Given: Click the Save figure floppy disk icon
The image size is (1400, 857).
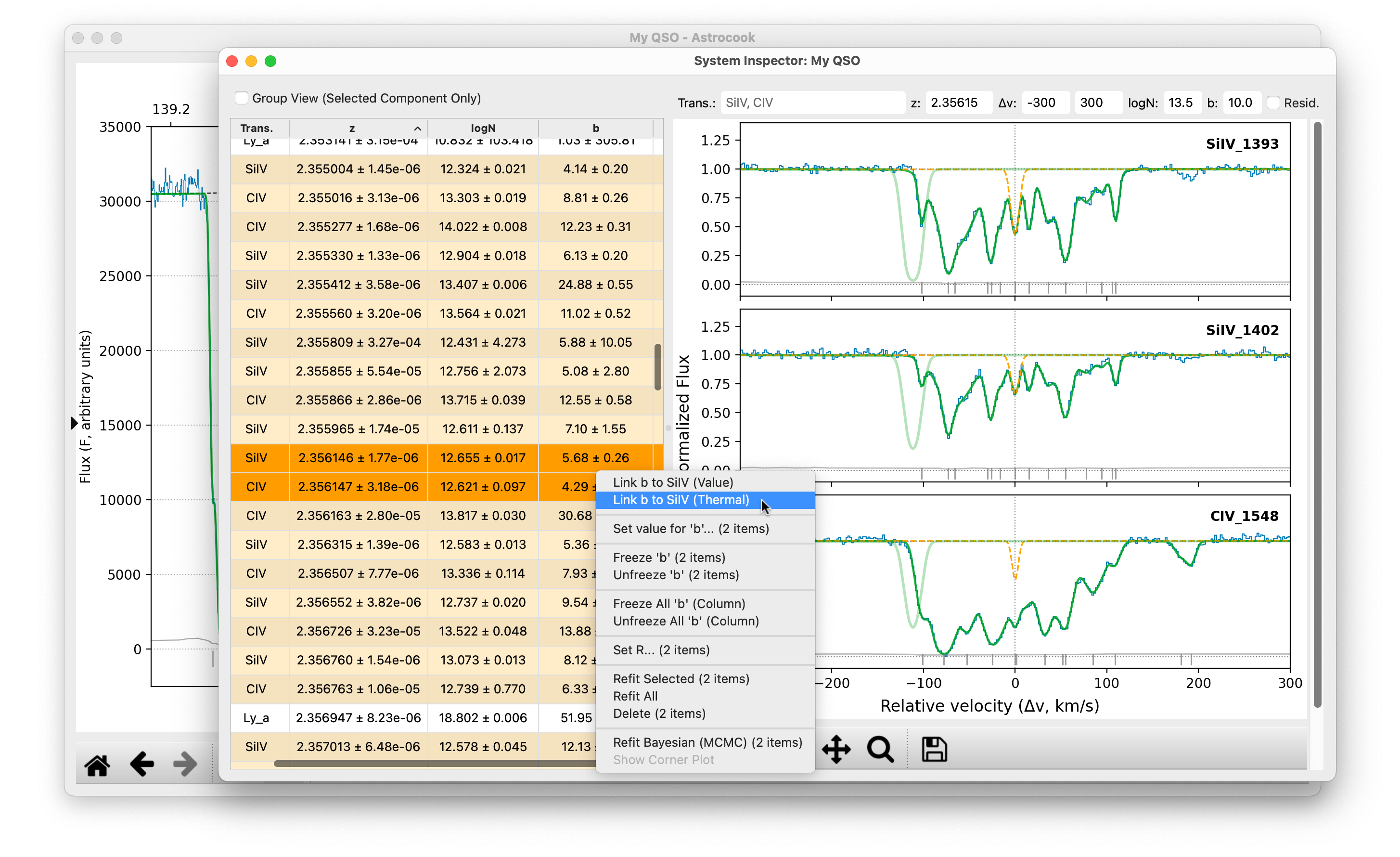Looking at the screenshot, I should pyautogui.click(x=934, y=749).
